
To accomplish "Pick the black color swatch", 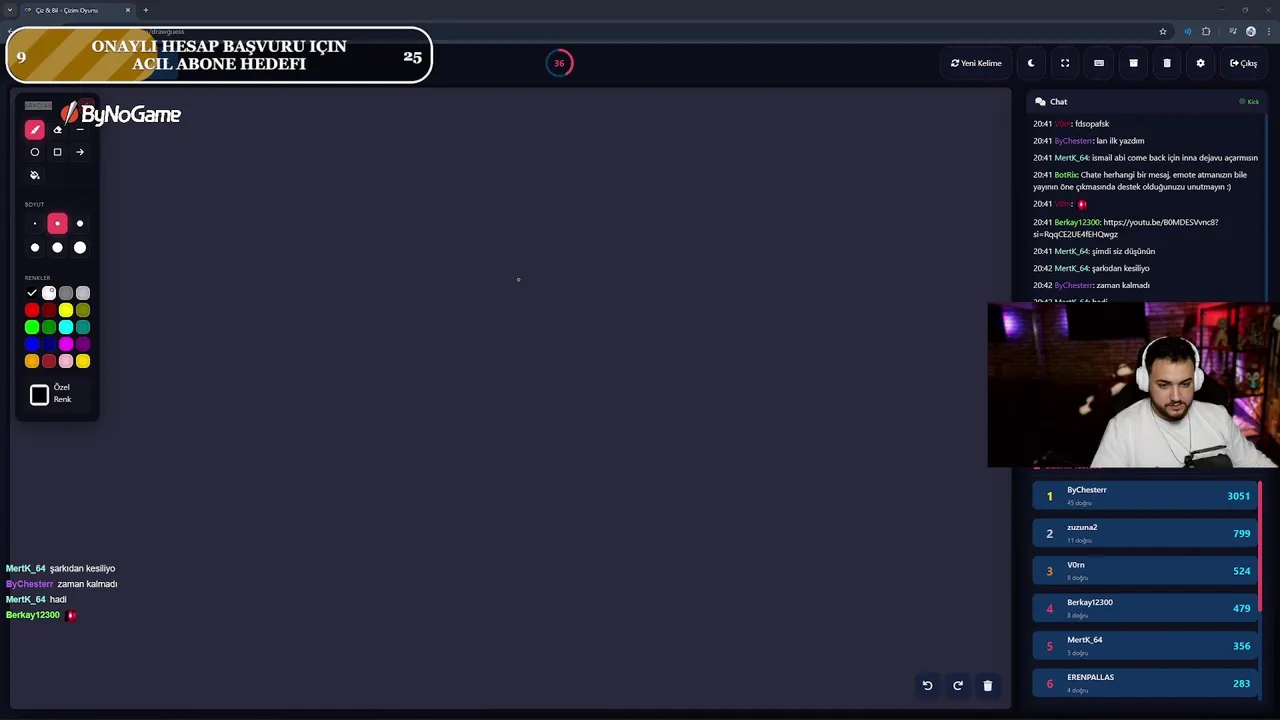I will pyautogui.click(x=32, y=293).
